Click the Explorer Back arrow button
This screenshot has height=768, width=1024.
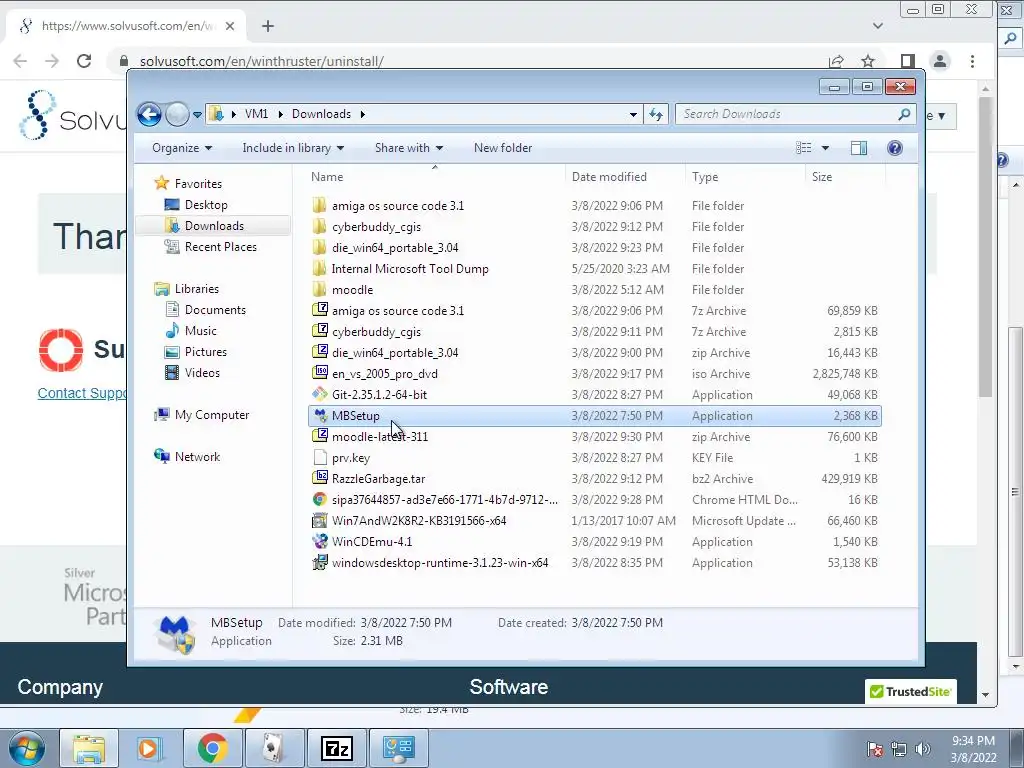point(149,114)
